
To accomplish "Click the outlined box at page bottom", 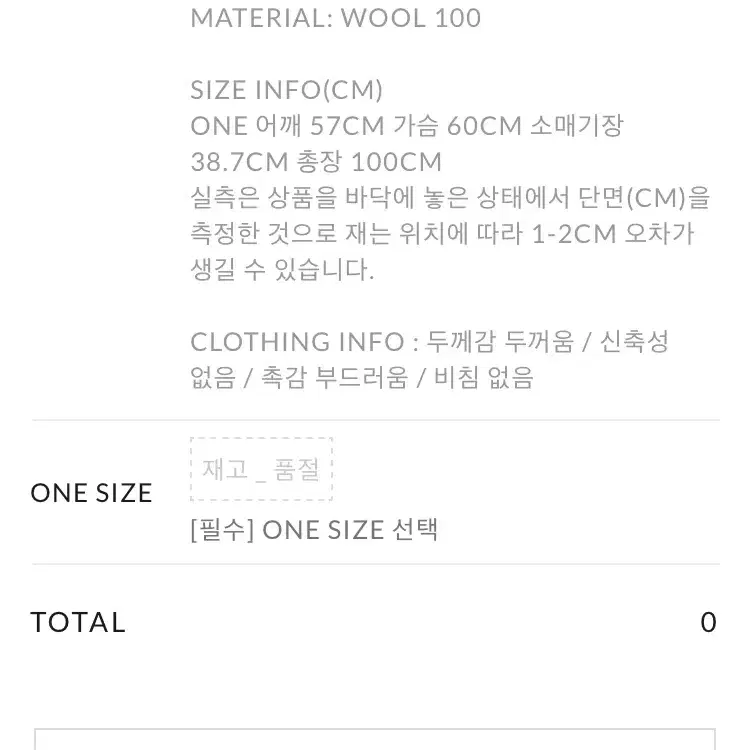I will (x=375, y=739).
